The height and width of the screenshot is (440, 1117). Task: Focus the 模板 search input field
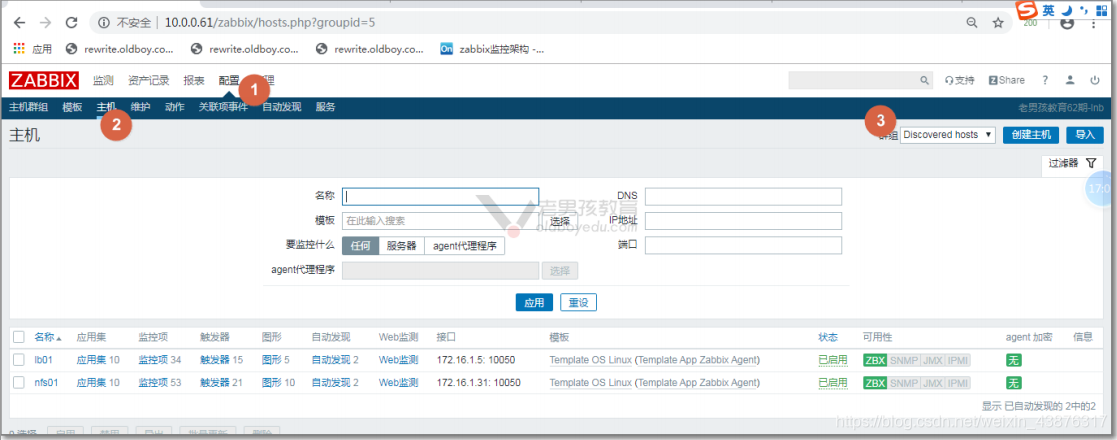tap(440, 221)
